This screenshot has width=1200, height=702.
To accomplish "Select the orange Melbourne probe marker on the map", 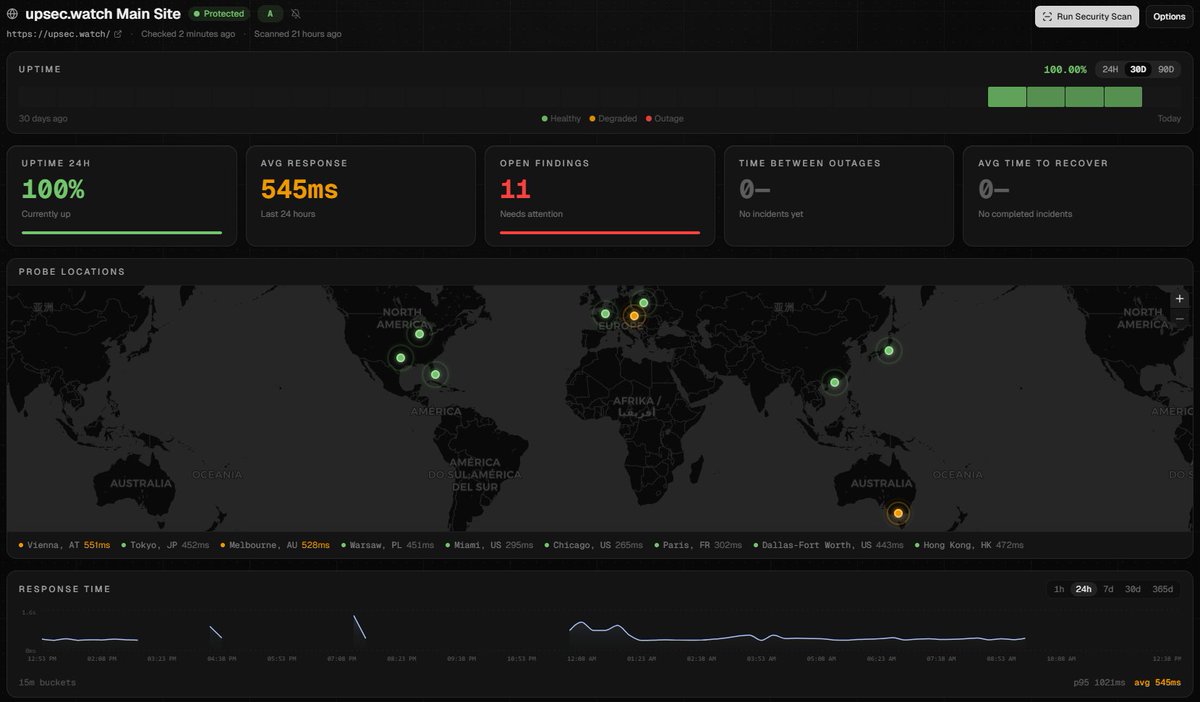I will pyautogui.click(x=898, y=513).
